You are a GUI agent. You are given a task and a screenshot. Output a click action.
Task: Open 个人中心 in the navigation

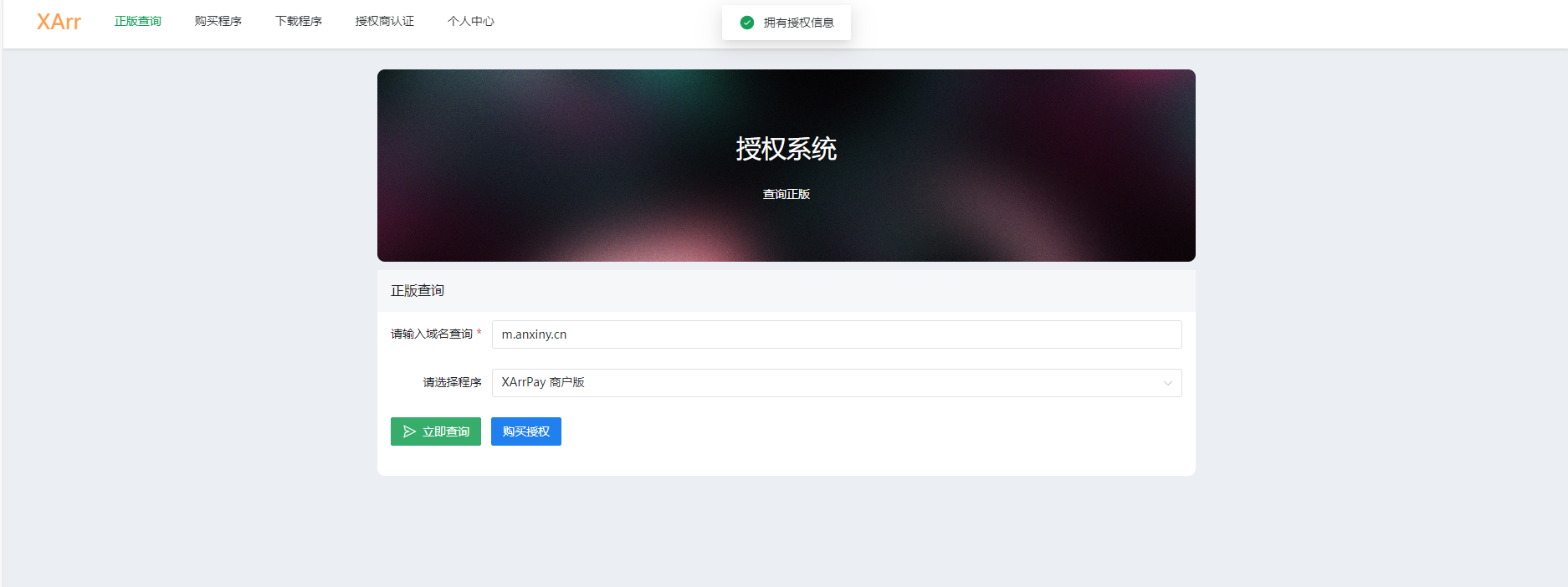[471, 22]
